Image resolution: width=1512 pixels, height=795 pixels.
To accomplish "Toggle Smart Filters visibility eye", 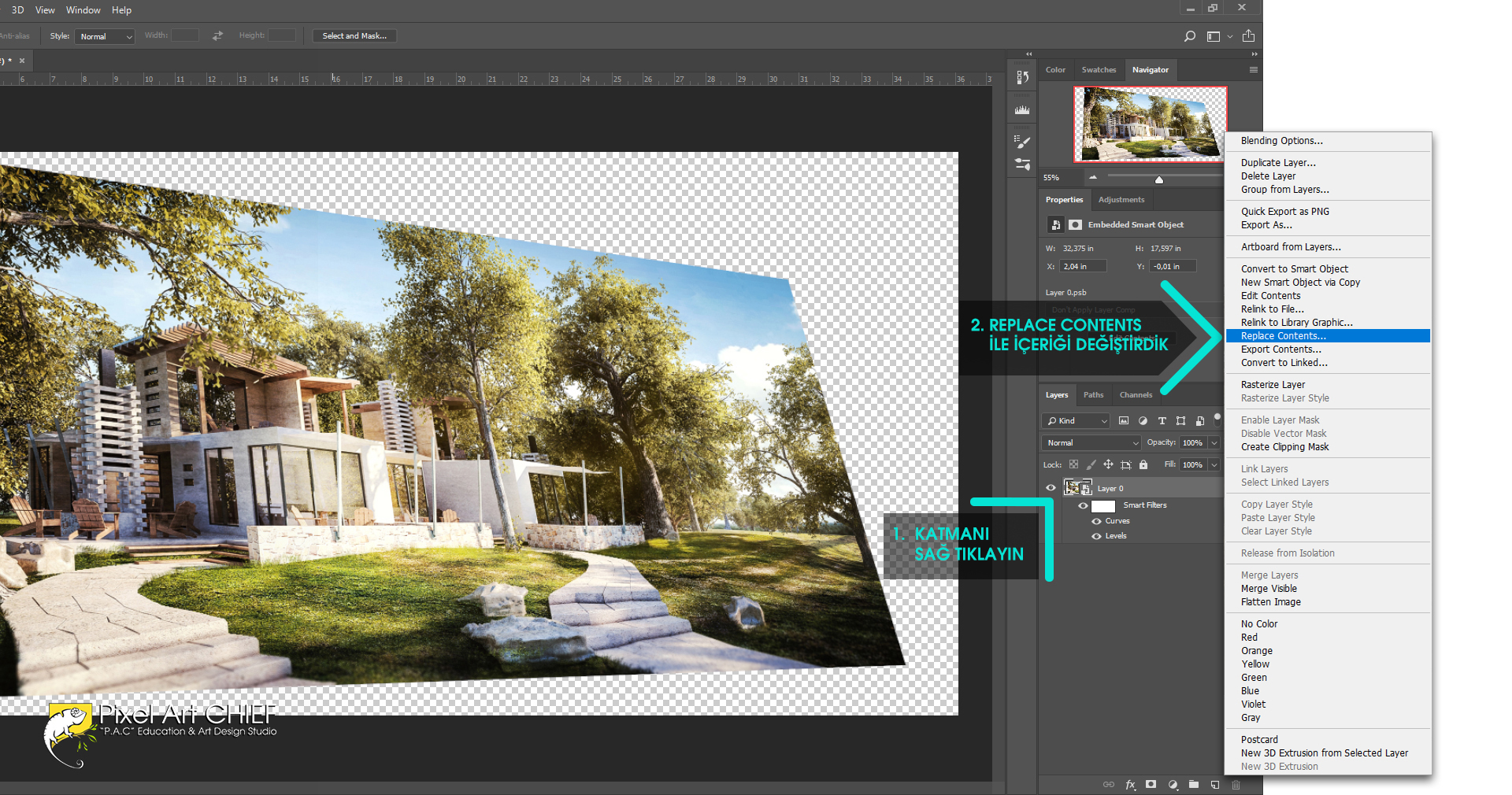I will (x=1083, y=505).
